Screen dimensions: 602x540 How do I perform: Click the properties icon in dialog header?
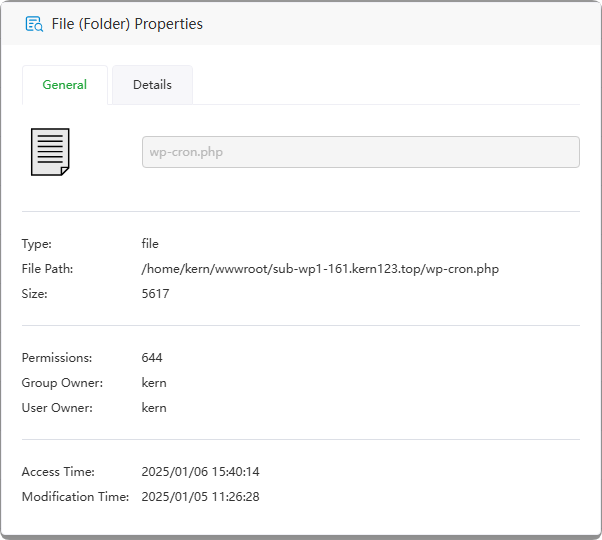tap(34, 24)
